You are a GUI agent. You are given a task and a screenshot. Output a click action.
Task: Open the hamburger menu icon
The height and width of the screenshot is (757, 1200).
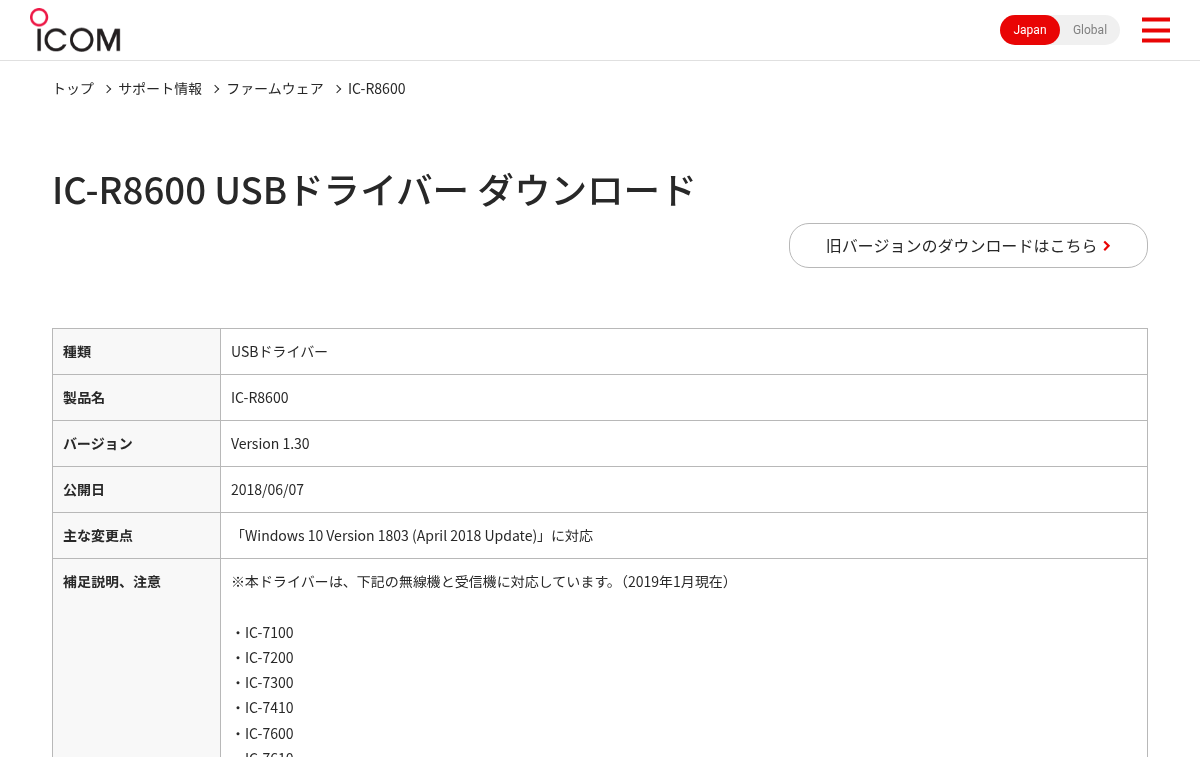1155,30
